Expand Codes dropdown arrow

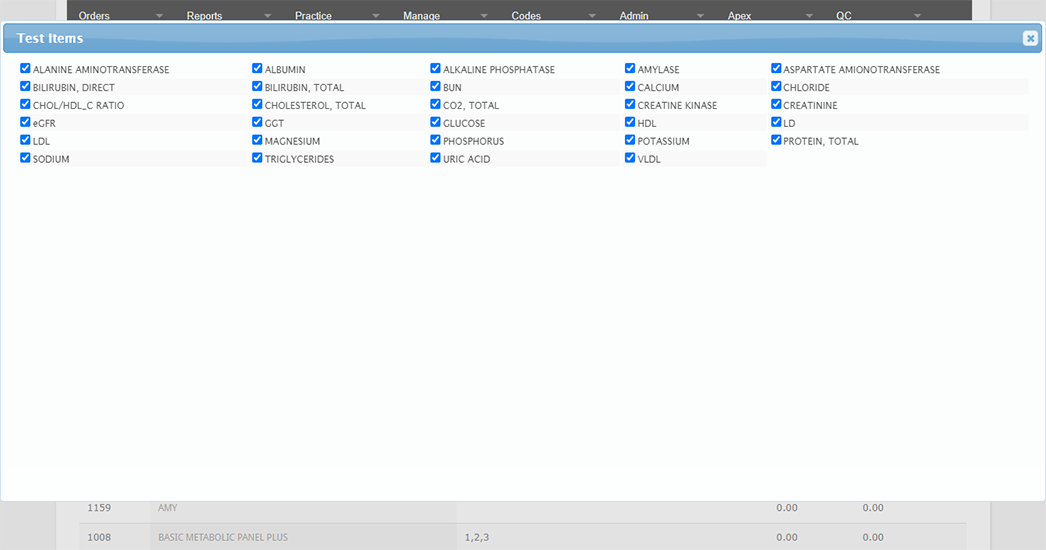pos(592,15)
